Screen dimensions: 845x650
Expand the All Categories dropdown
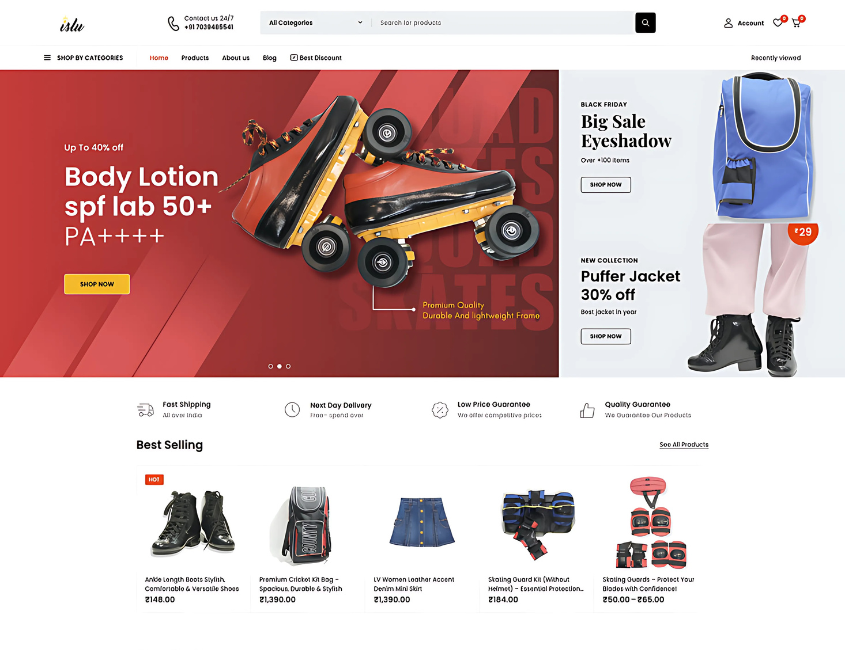(x=315, y=23)
